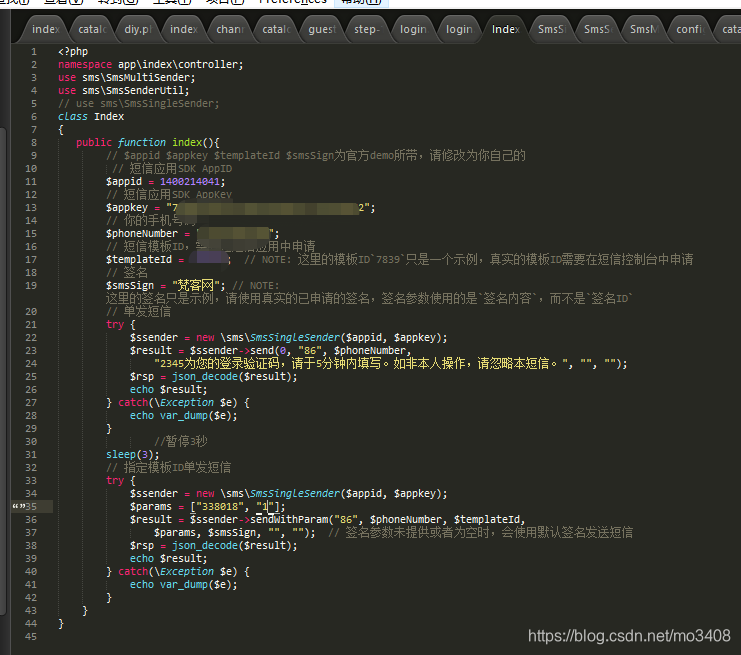741x655 pixels.
Task: Click SmsSingleSender on line 34
Action: click(x=294, y=493)
